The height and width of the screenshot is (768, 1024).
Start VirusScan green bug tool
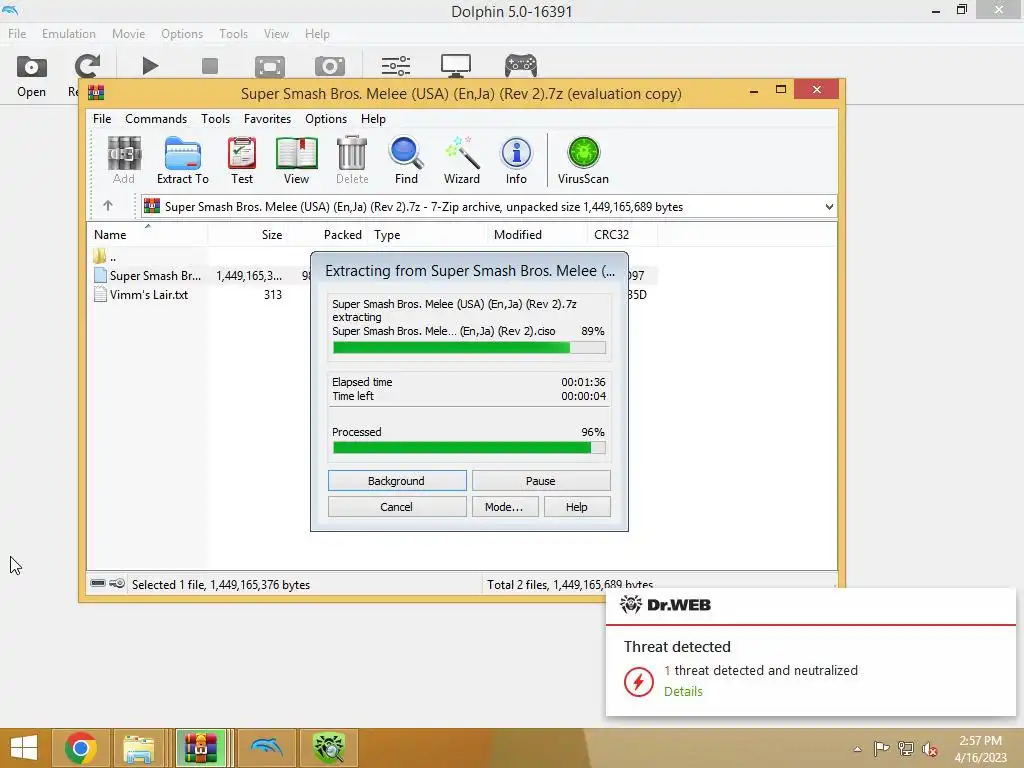(583, 161)
